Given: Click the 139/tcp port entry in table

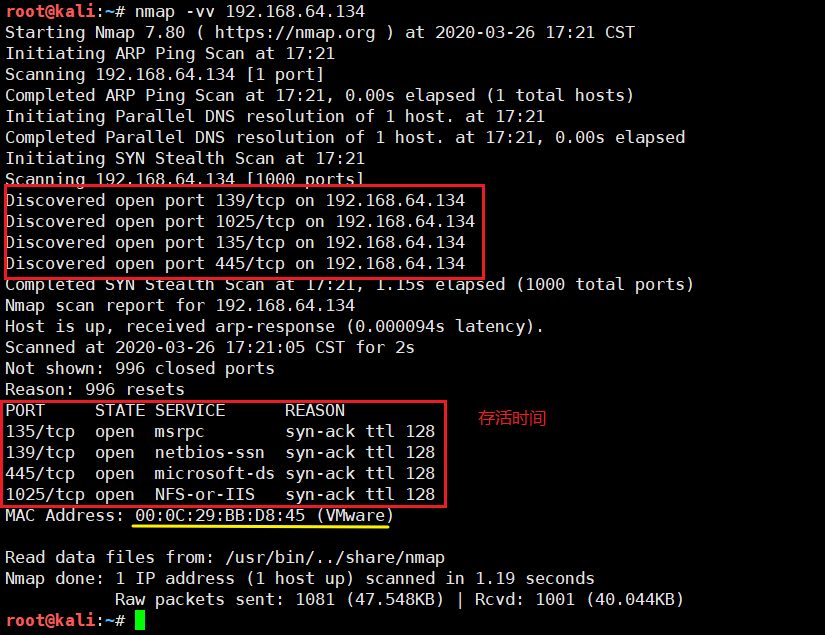Looking at the screenshot, I should 40,453.
